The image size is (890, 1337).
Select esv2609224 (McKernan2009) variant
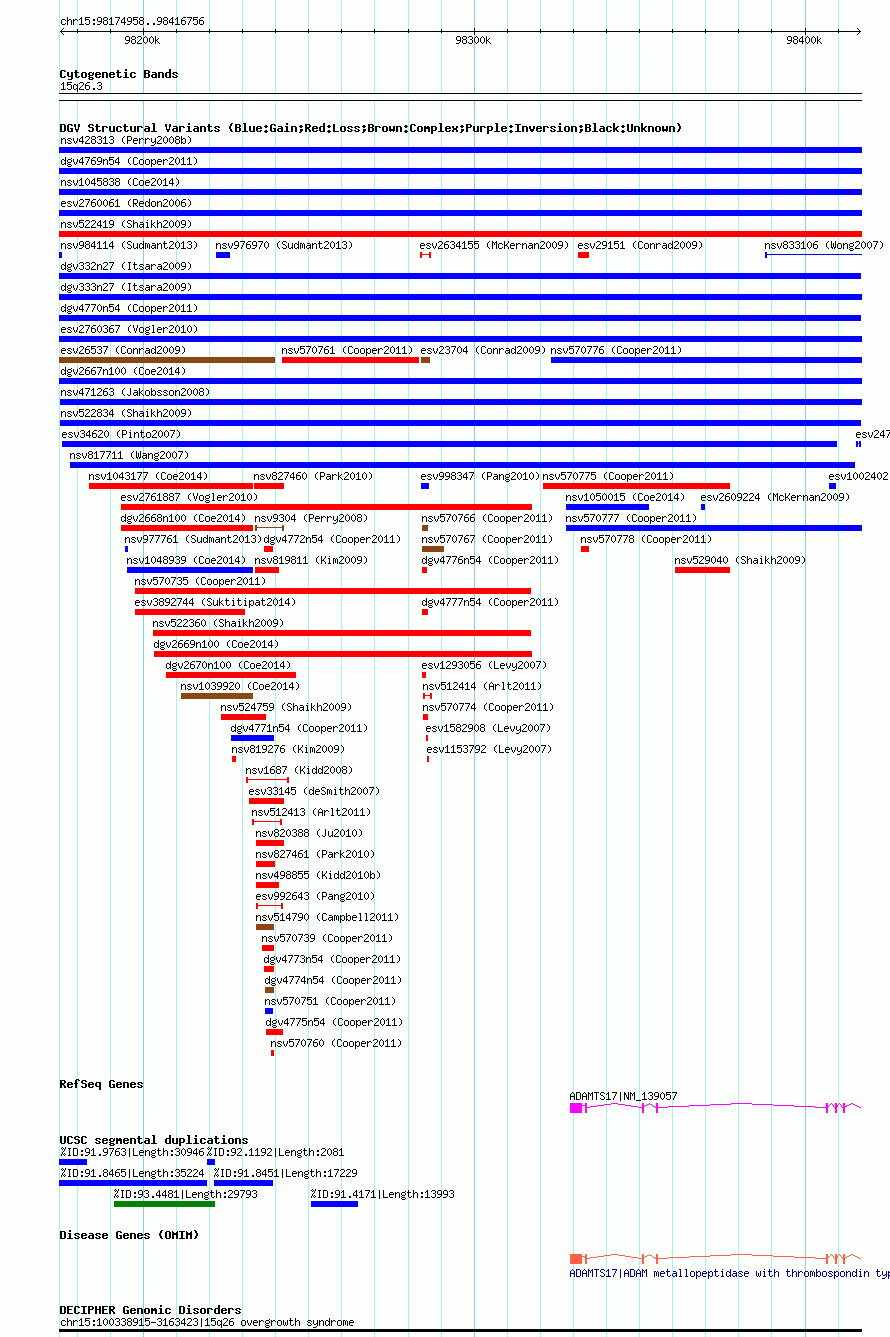[x=775, y=497]
